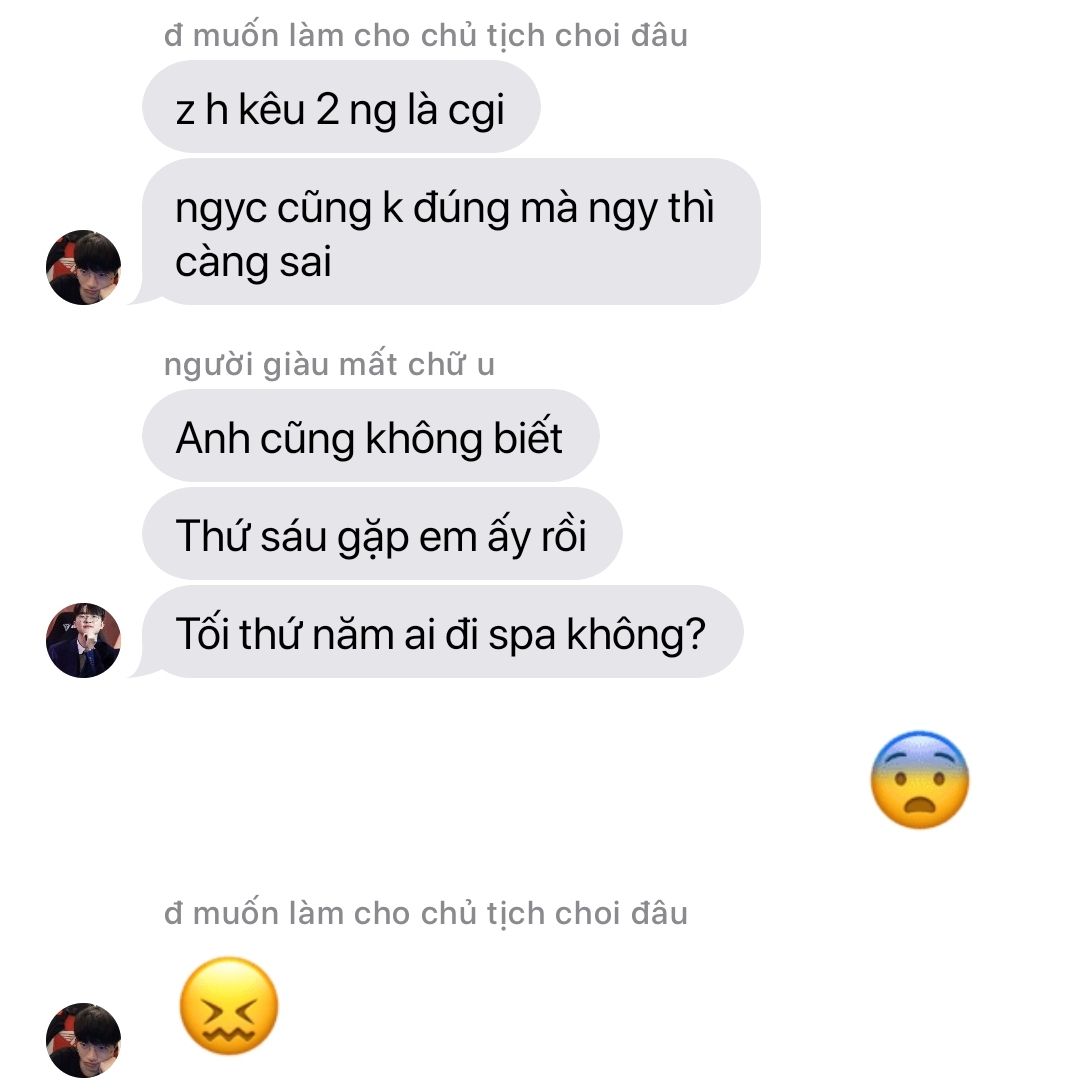Tap the fearful face emoji sent message
Image resolution: width=1080 pixels, height=1090 pixels.
pyautogui.click(x=919, y=780)
